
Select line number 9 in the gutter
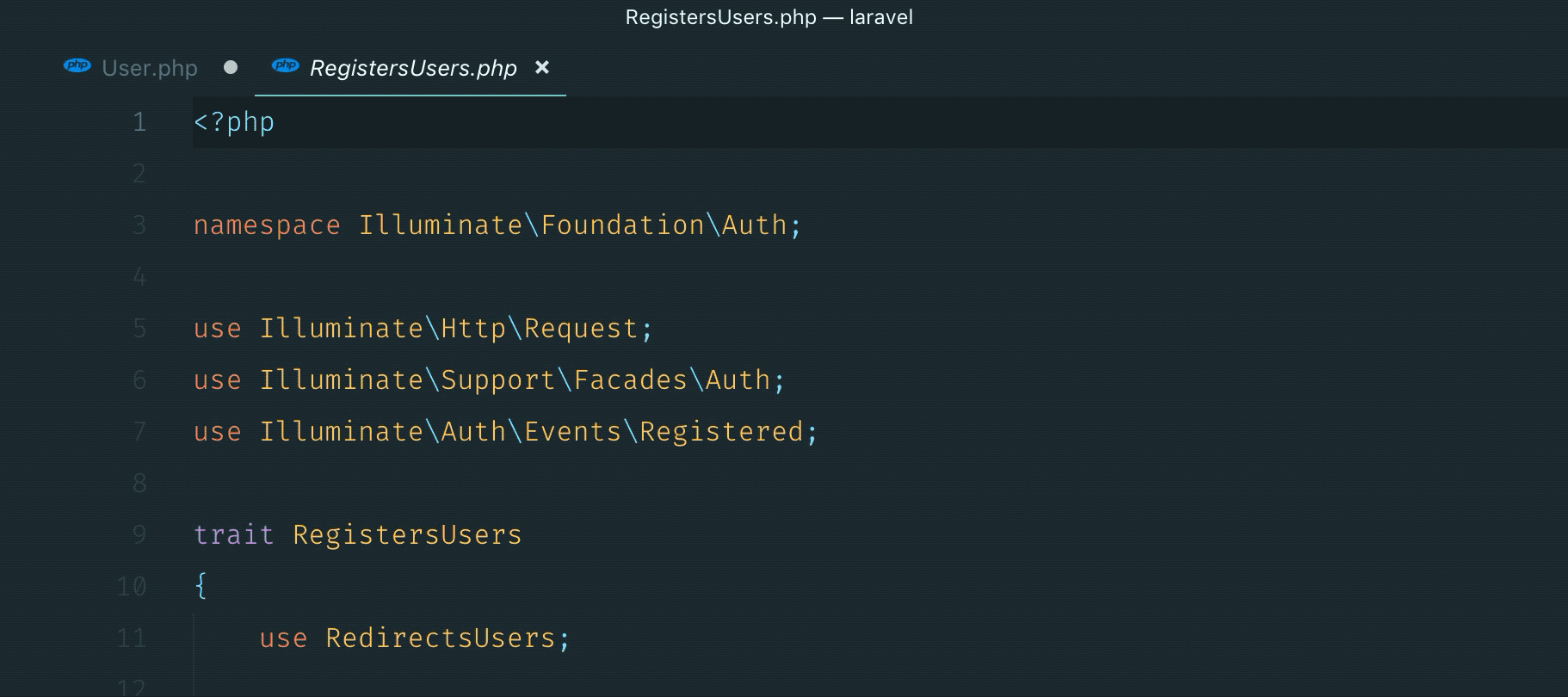tap(139, 535)
